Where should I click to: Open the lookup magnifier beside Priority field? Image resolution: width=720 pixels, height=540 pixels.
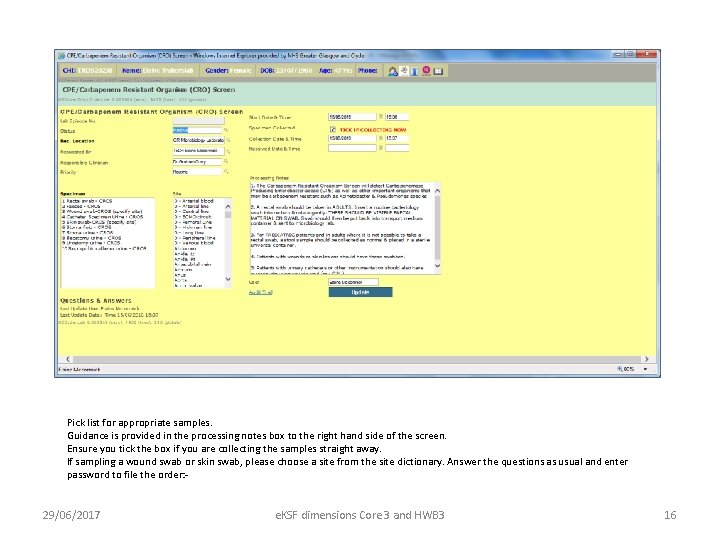[x=226, y=172]
